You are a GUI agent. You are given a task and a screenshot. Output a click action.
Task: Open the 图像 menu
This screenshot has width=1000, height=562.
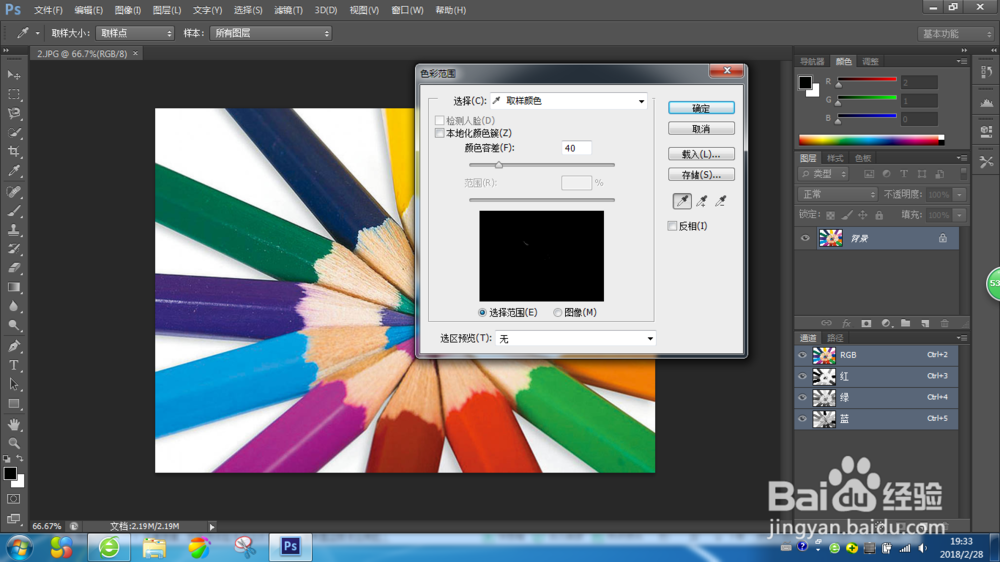tap(128, 10)
